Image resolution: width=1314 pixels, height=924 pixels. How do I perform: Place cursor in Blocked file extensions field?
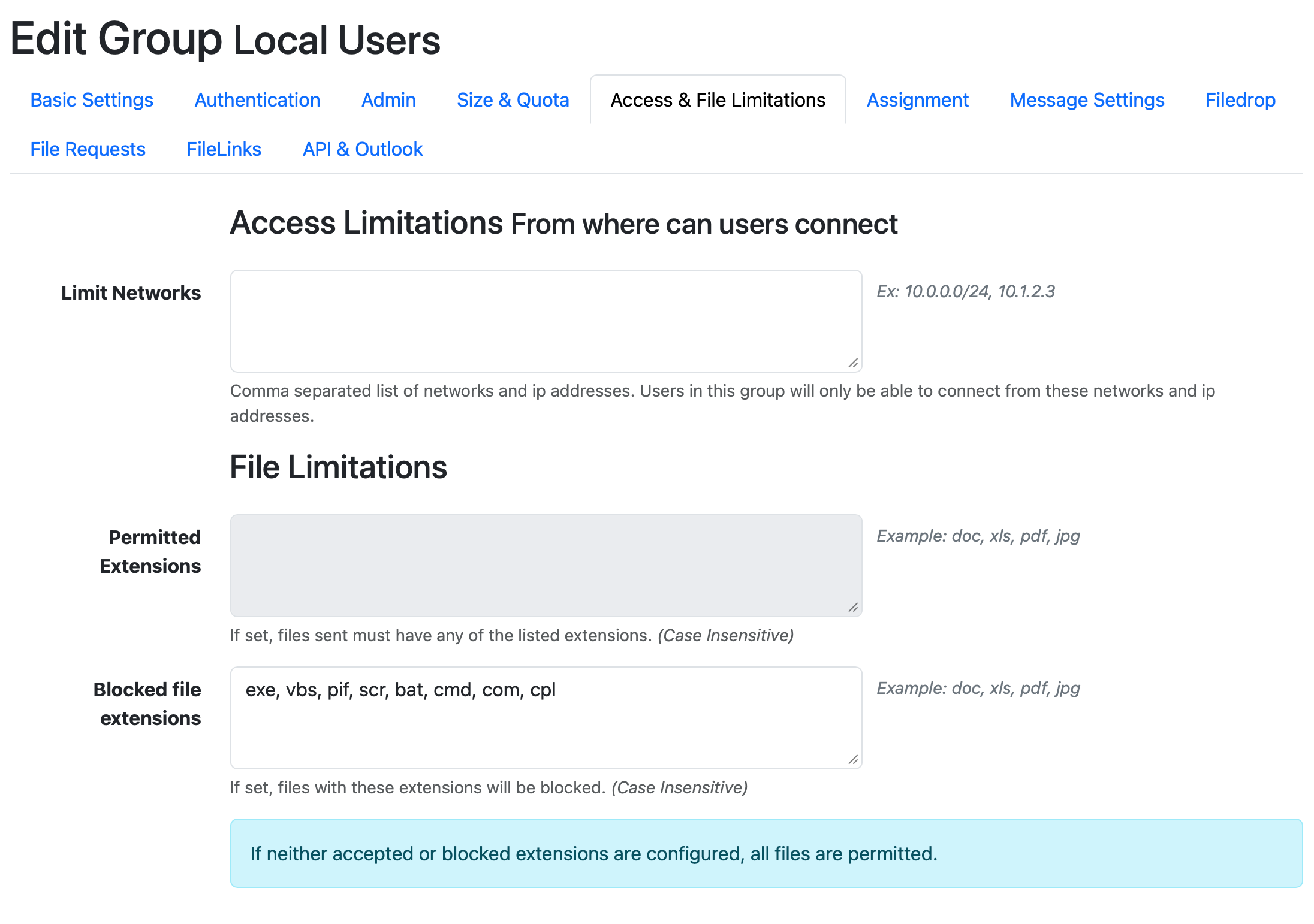click(545, 717)
